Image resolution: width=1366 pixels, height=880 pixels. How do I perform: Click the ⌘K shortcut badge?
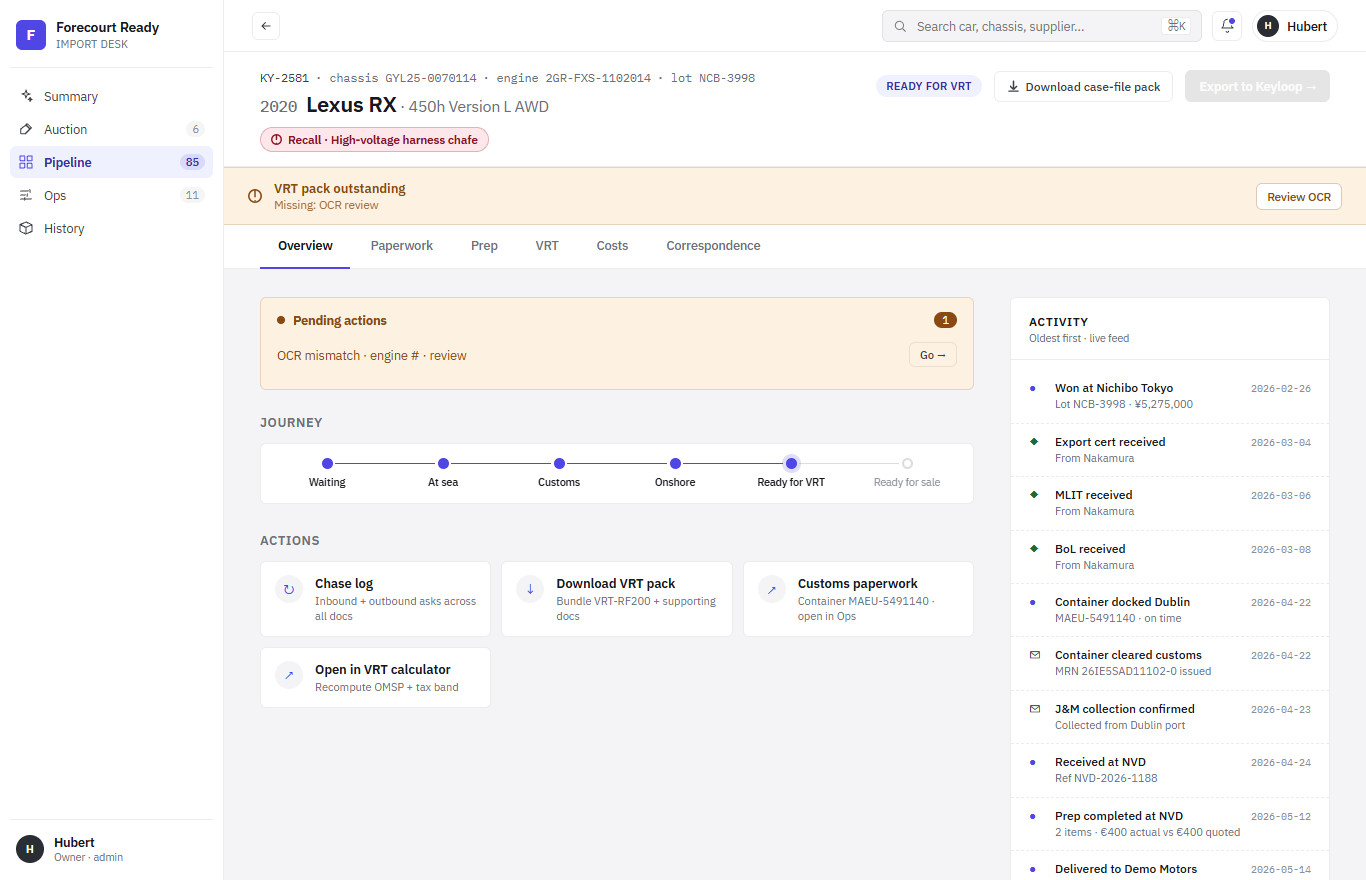coord(1176,26)
